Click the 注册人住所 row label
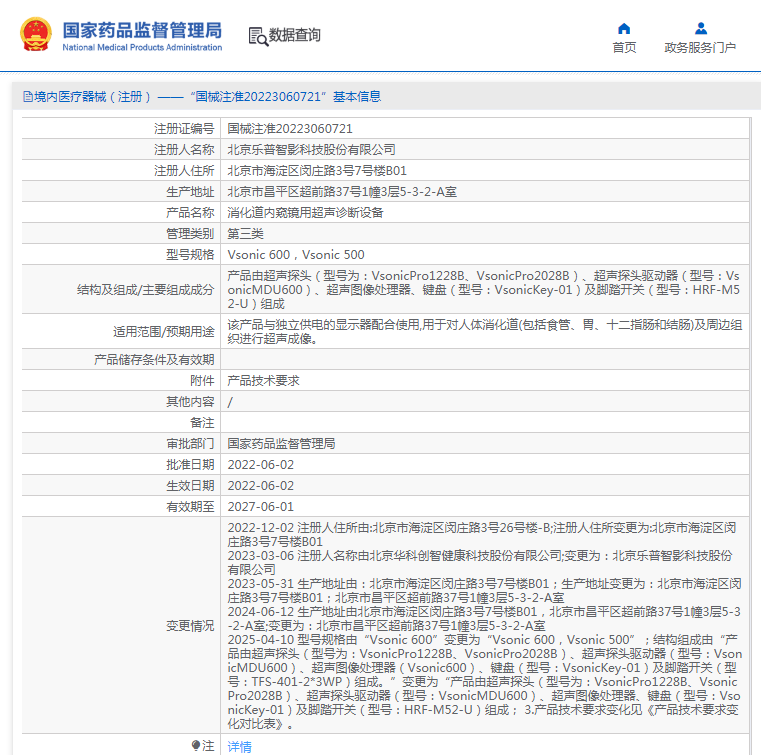This screenshot has height=755, width=761. point(184,170)
